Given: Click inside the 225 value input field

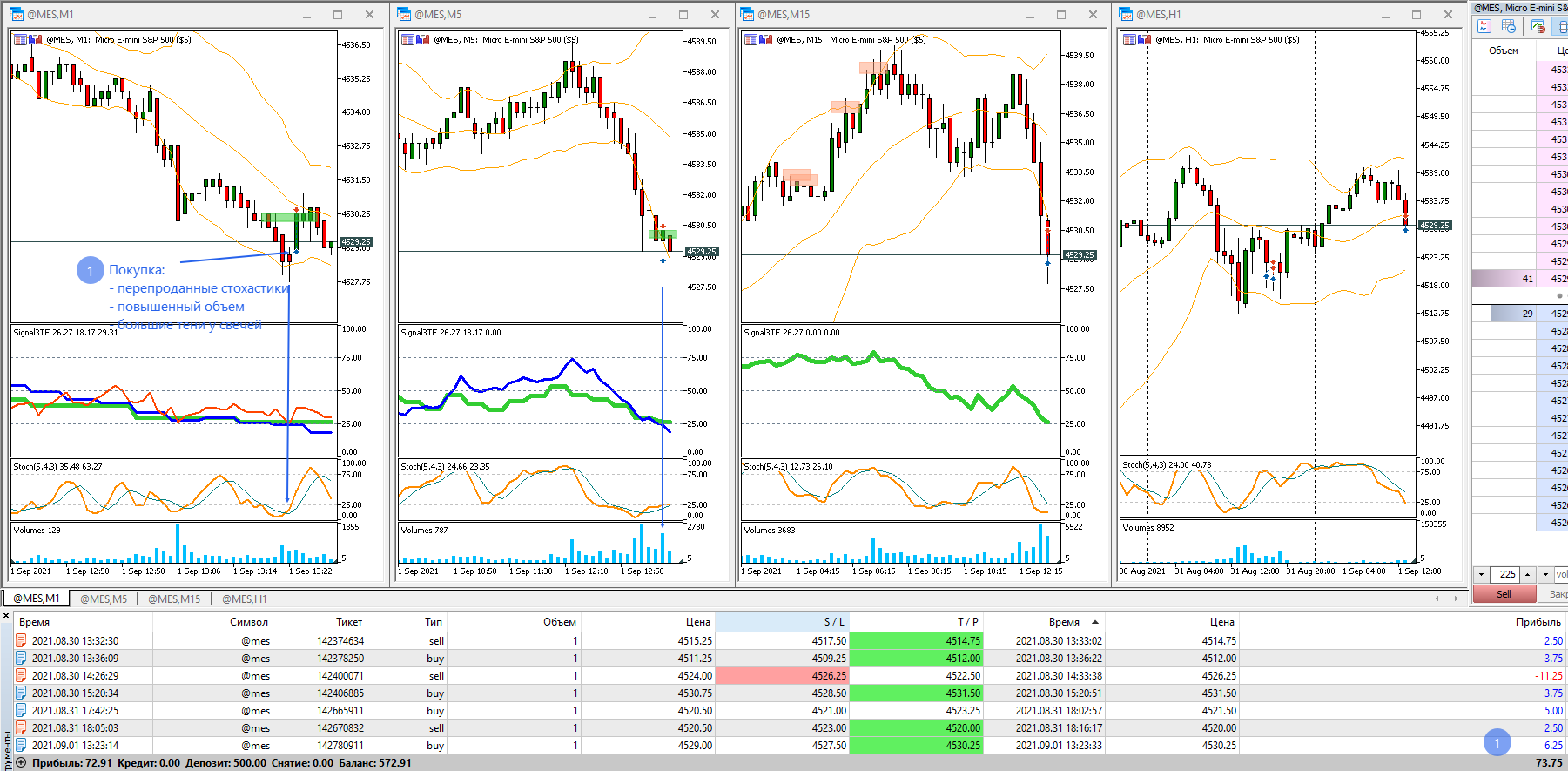Looking at the screenshot, I should (1505, 574).
